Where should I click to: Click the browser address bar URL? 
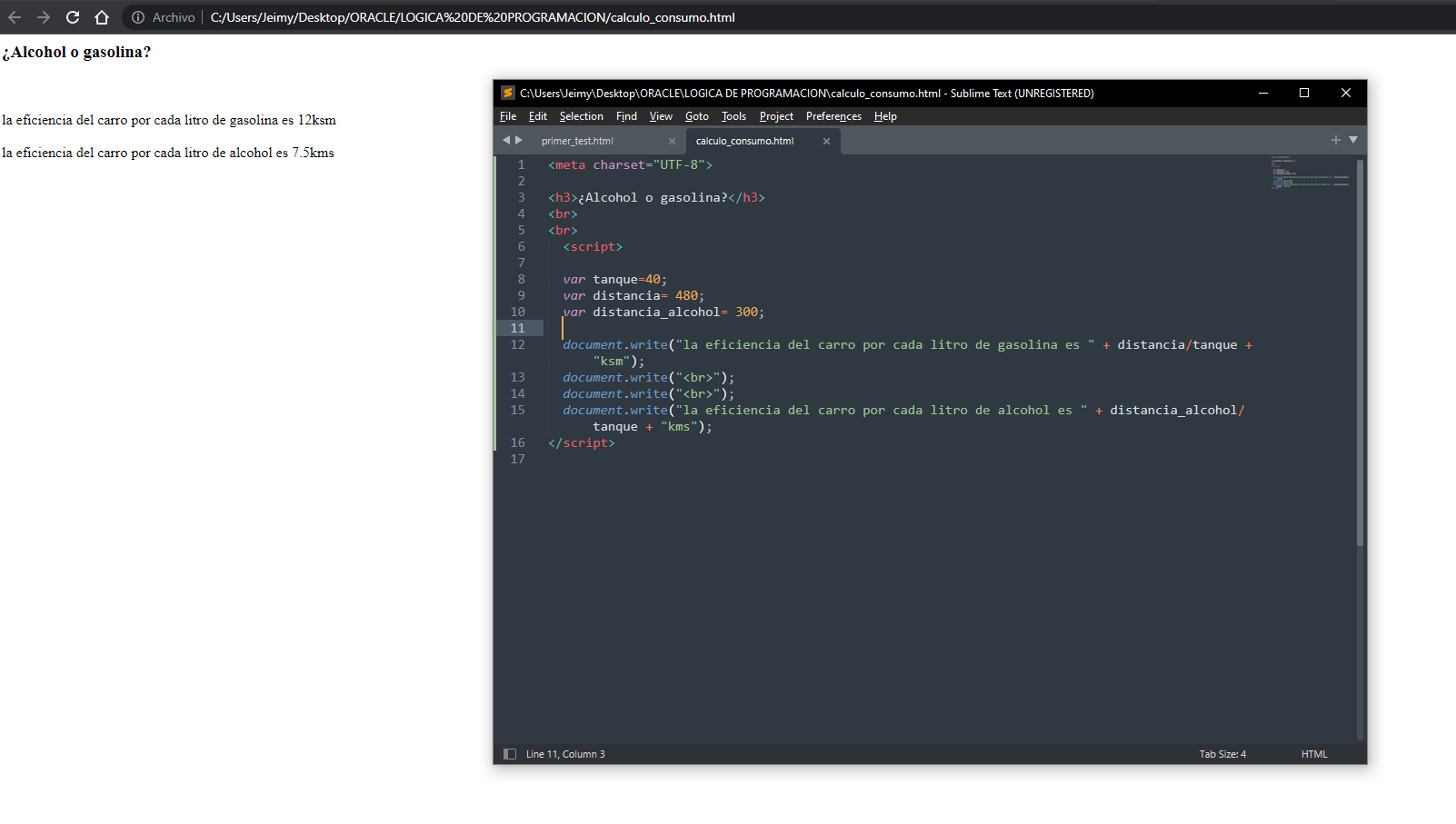pos(473,17)
